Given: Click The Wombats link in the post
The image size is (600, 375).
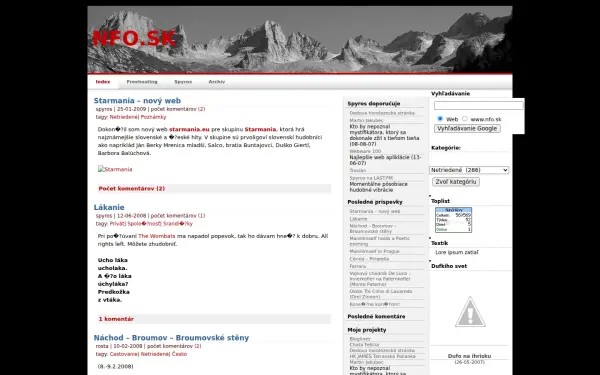Looking at the screenshot, I should [x=157, y=236].
